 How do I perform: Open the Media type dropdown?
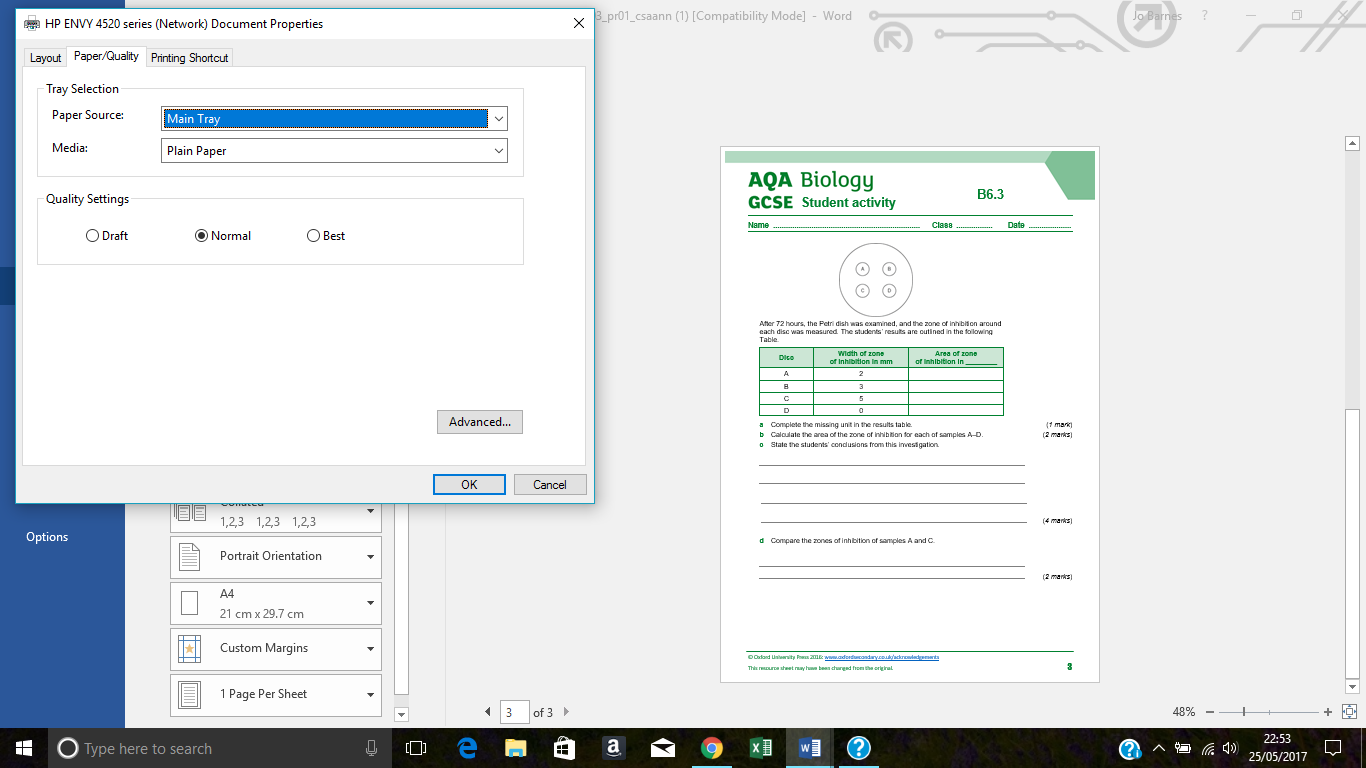click(498, 151)
